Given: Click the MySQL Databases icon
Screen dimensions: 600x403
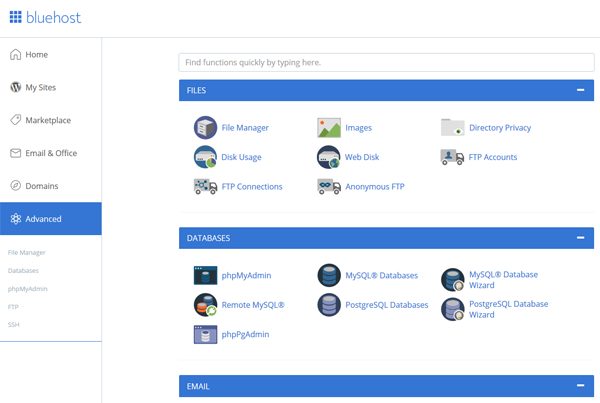Looking at the screenshot, I should point(329,275).
